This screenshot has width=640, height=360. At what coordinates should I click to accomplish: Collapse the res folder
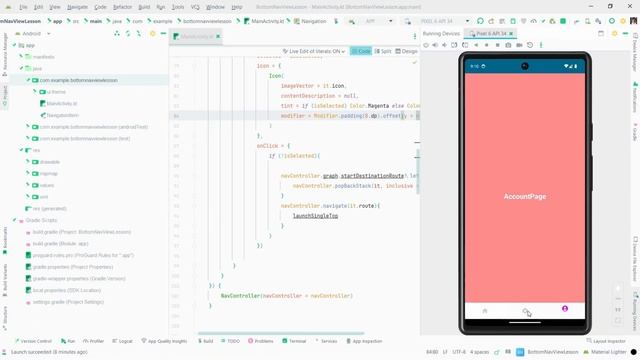coord(21,150)
